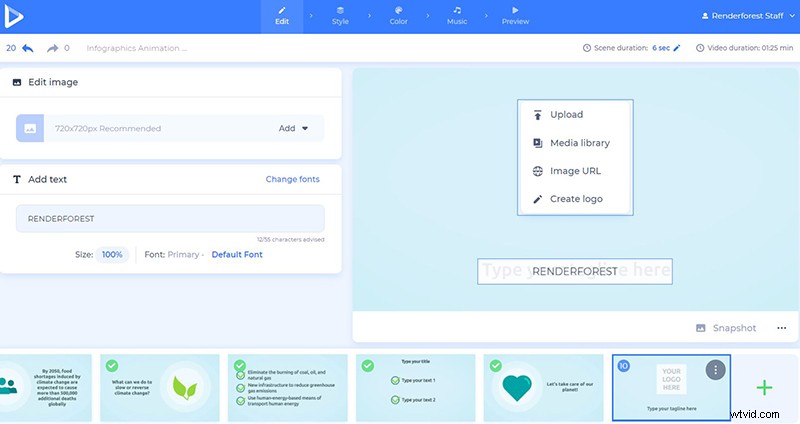Add a new scene with green plus
Image resolution: width=800 pixels, height=424 pixels.
point(764,388)
